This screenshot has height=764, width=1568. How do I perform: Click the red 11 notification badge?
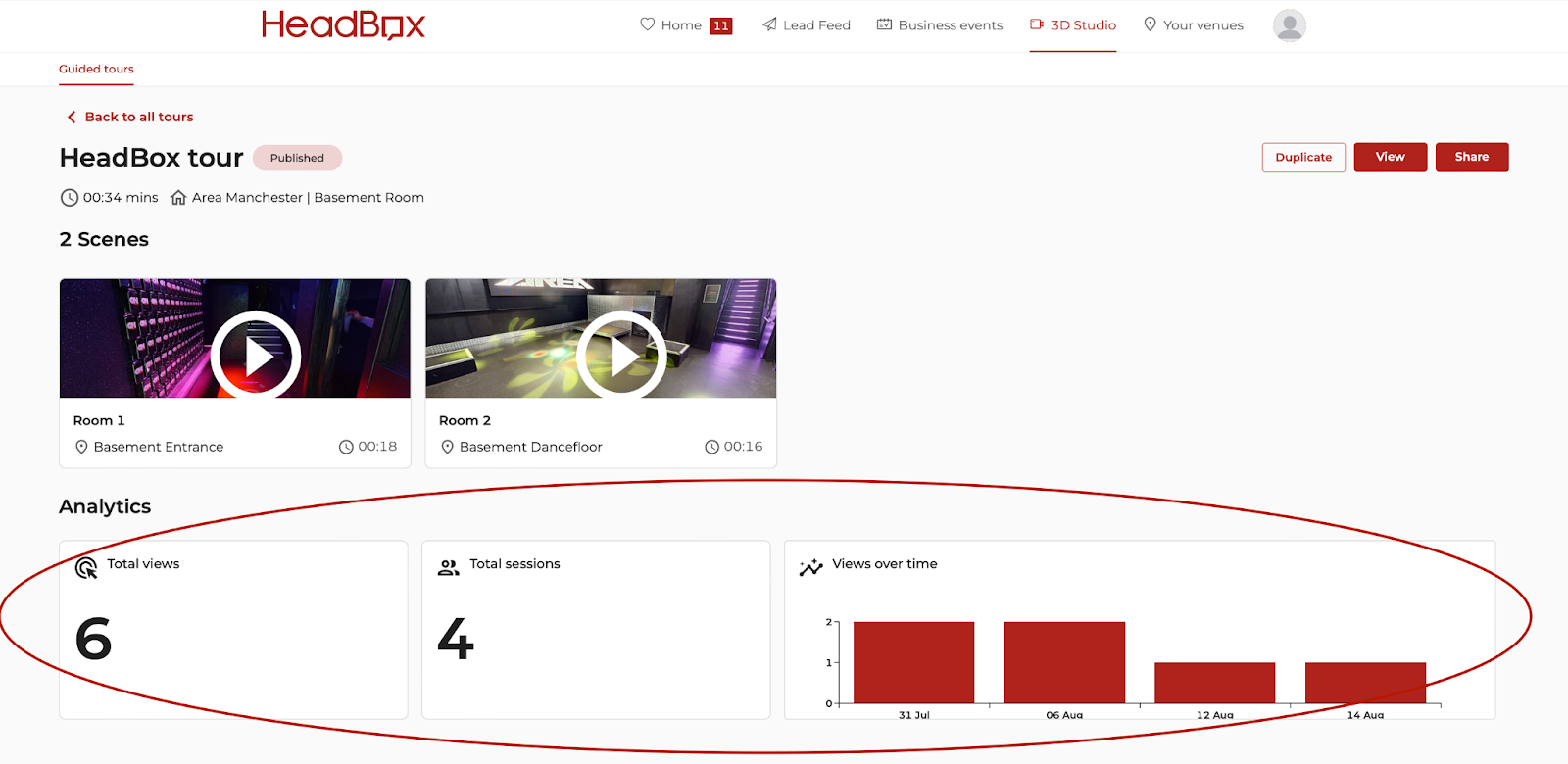(x=721, y=25)
